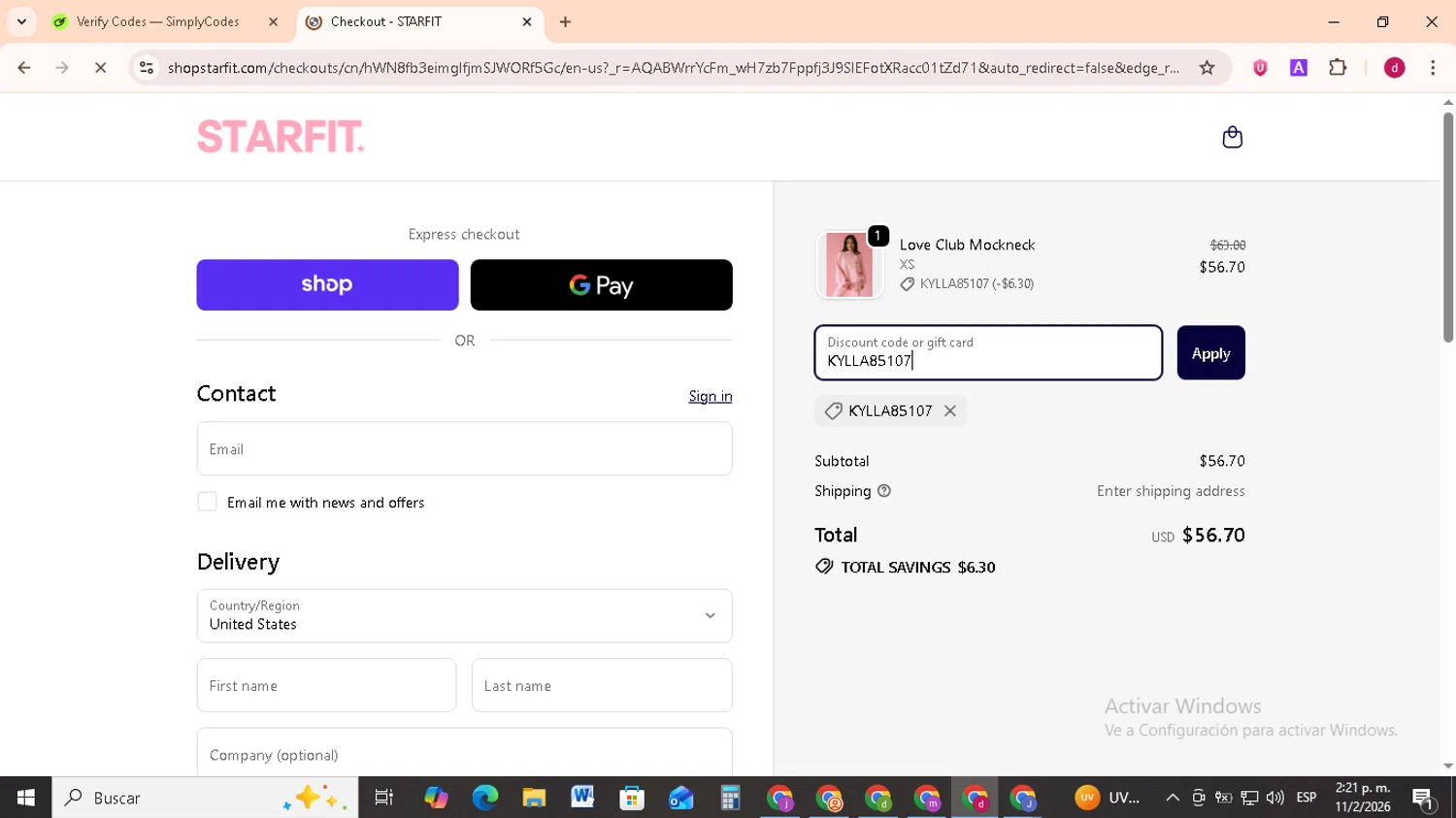Stop loading the page
1456x818 pixels.
pos(100,68)
